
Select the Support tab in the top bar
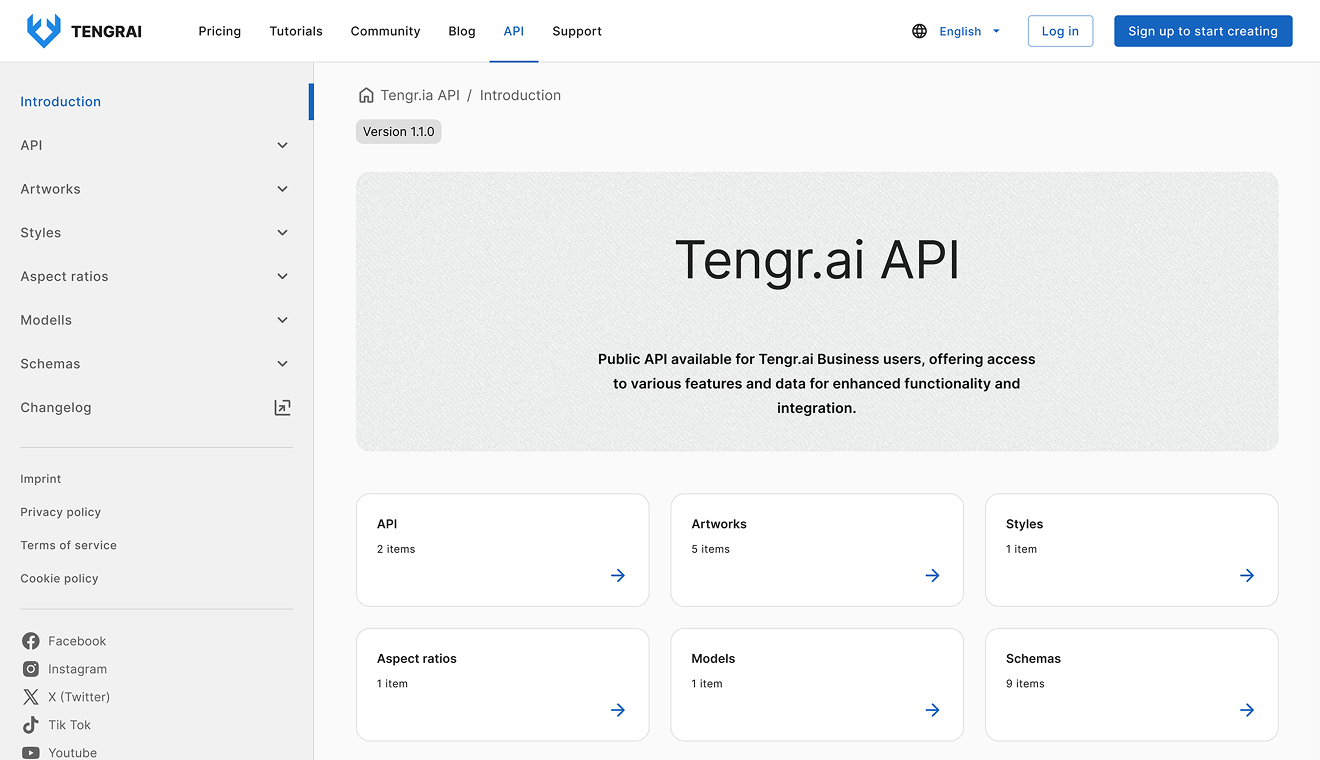(x=577, y=31)
